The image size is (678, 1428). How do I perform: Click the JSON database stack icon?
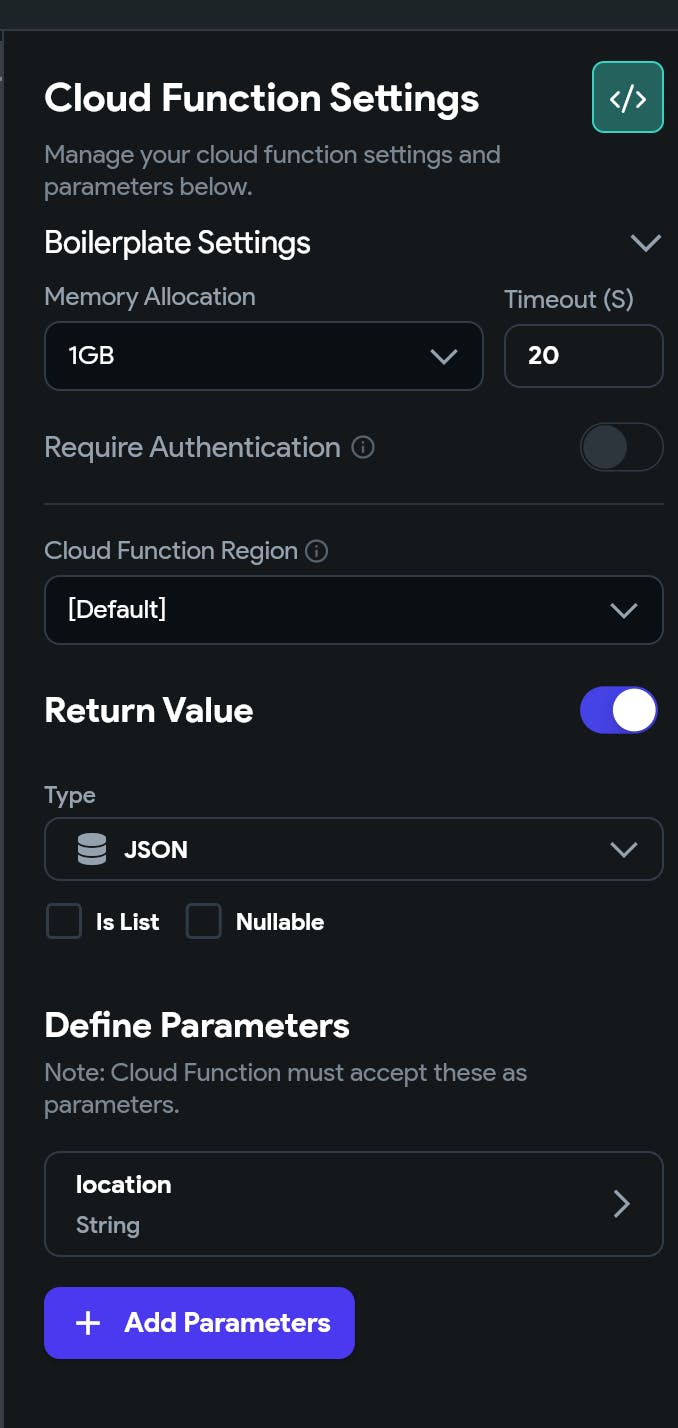(x=91, y=850)
